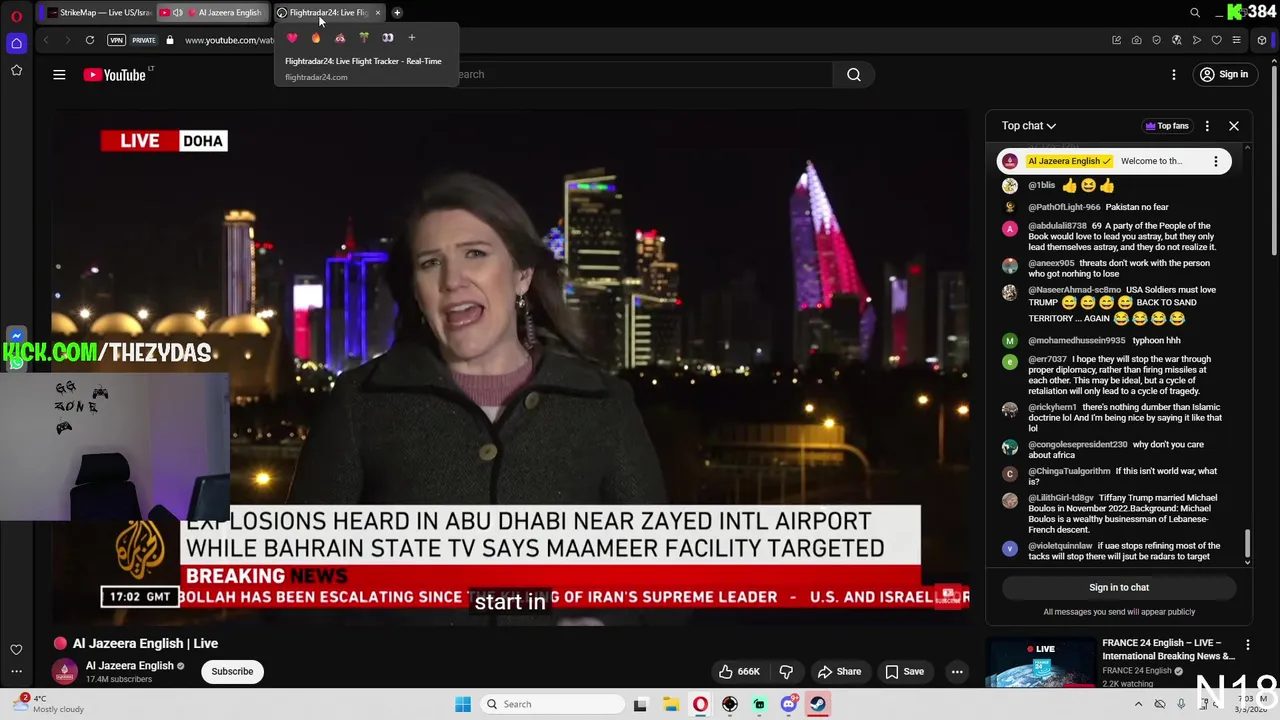
Task: Click the address bar padlock icon
Action: (170, 40)
